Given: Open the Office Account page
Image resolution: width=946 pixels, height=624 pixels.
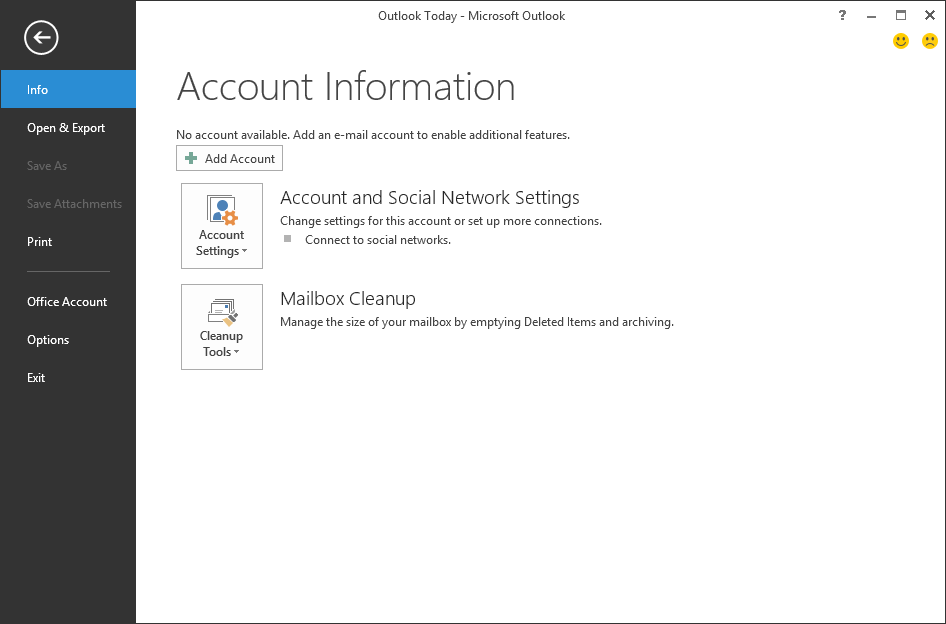Looking at the screenshot, I should (x=67, y=302).
